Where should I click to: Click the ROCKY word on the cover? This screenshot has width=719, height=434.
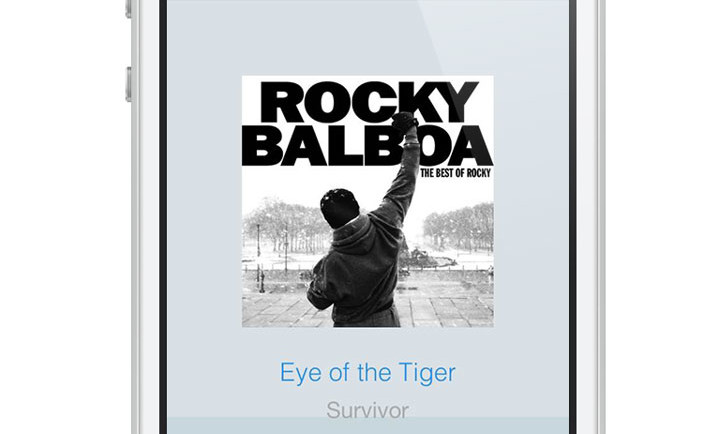click(369, 102)
